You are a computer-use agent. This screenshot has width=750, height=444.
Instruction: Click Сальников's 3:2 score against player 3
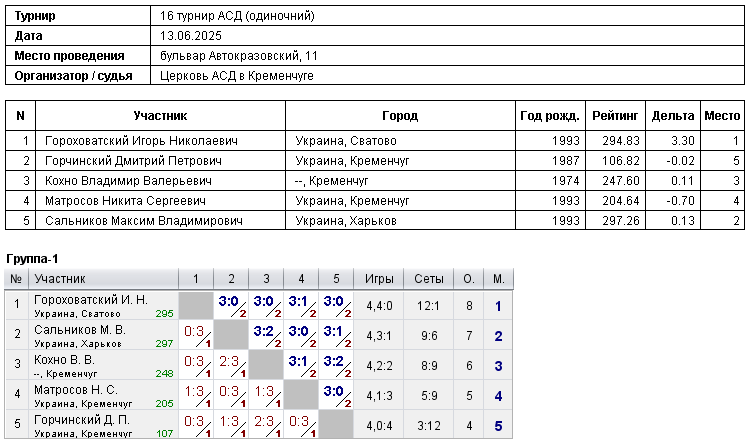coord(263,332)
